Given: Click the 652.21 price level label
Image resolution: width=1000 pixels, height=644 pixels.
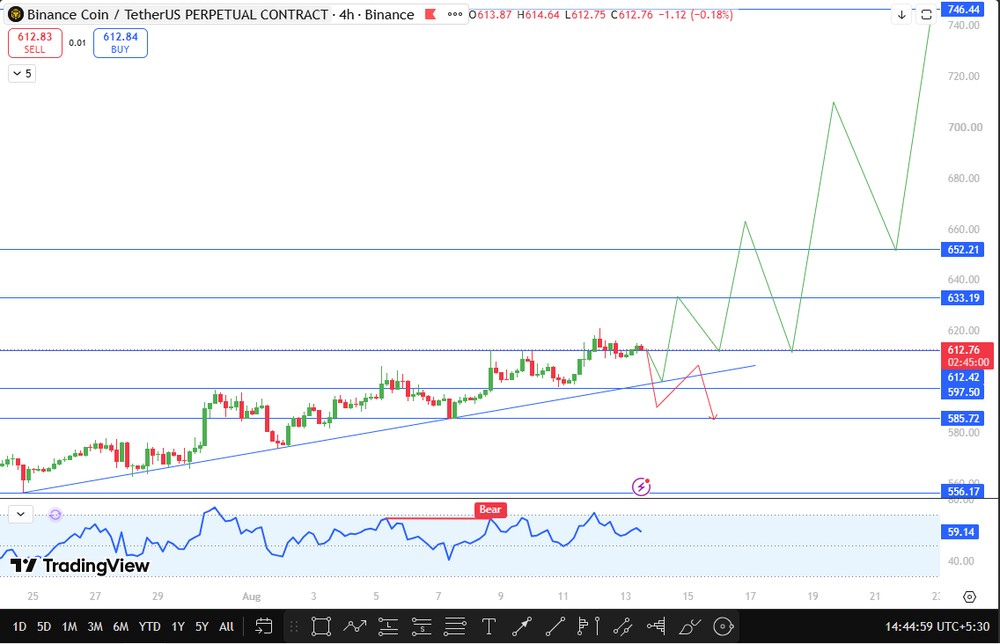Looking at the screenshot, I should [x=963, y=249].
